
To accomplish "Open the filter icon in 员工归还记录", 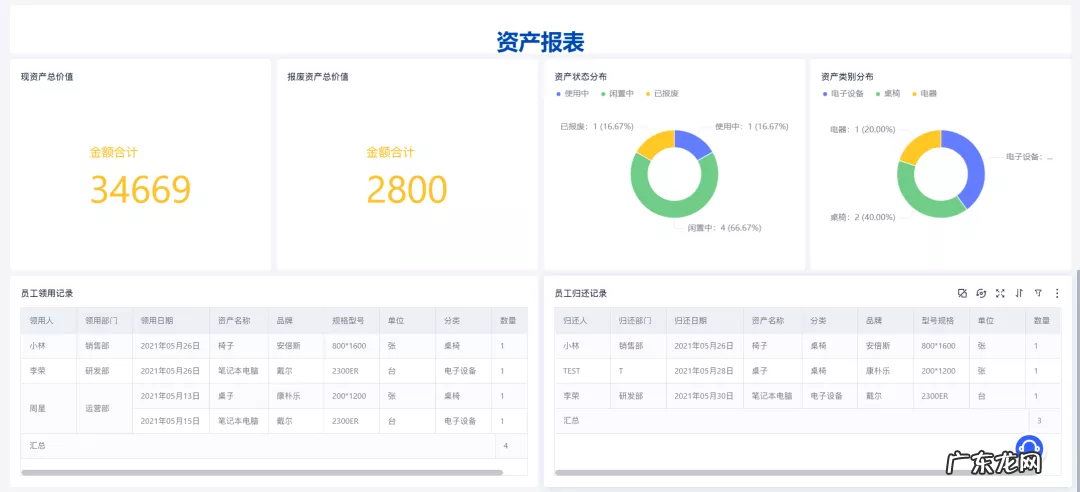I will [1038, 294].
